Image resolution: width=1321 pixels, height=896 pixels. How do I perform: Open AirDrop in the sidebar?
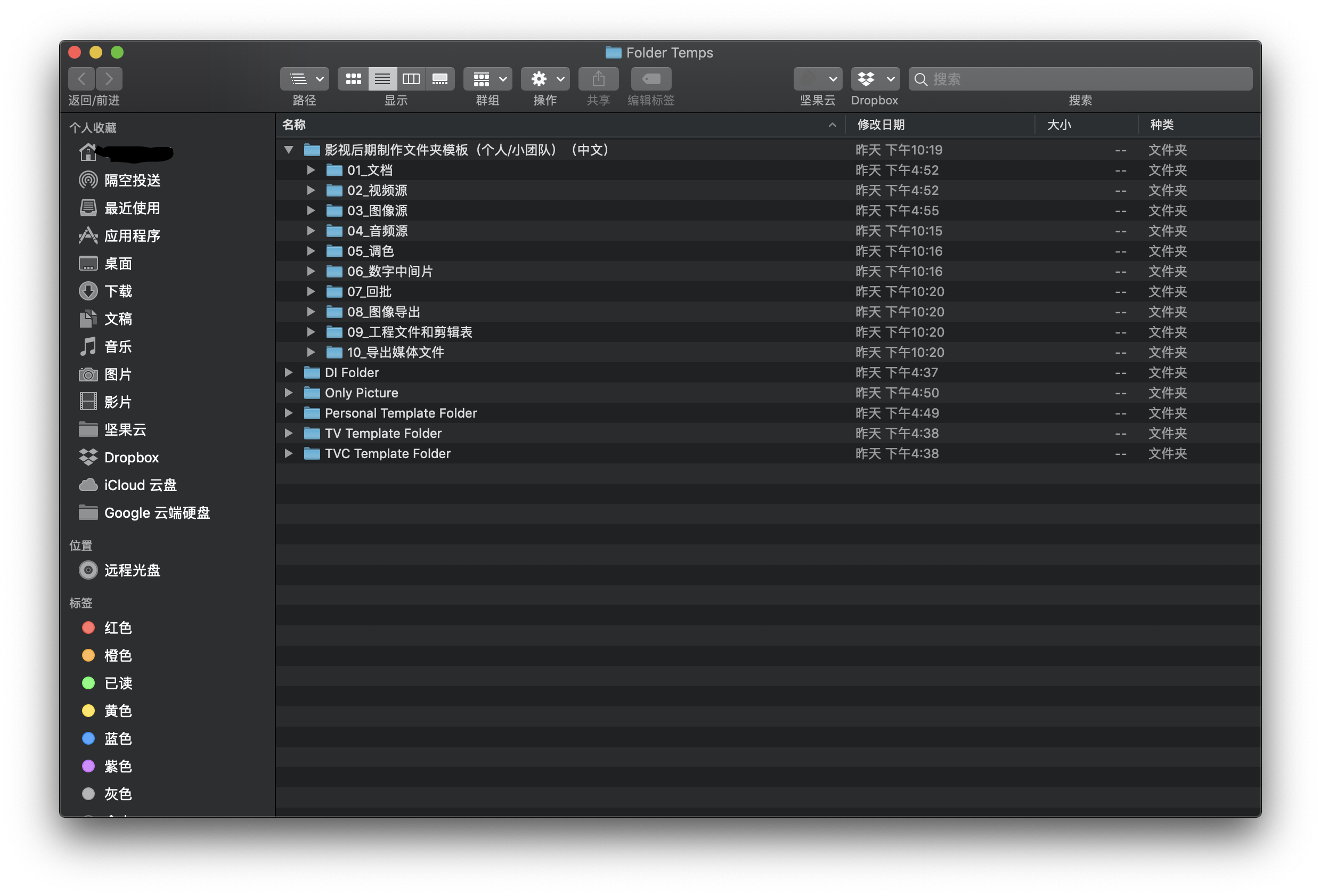[132, 181]
